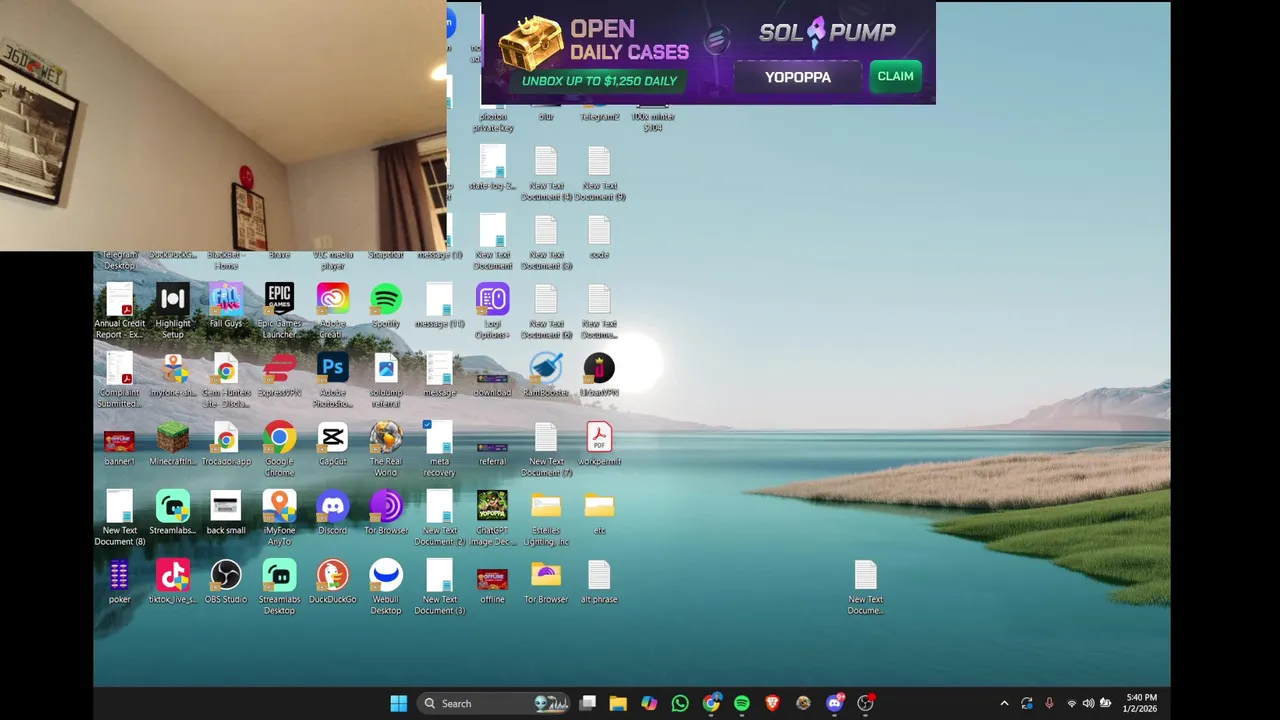The width and height of the screenshot is (1280, 720).
Task: Open Brave browser from the taskbar
Action: 772,703
